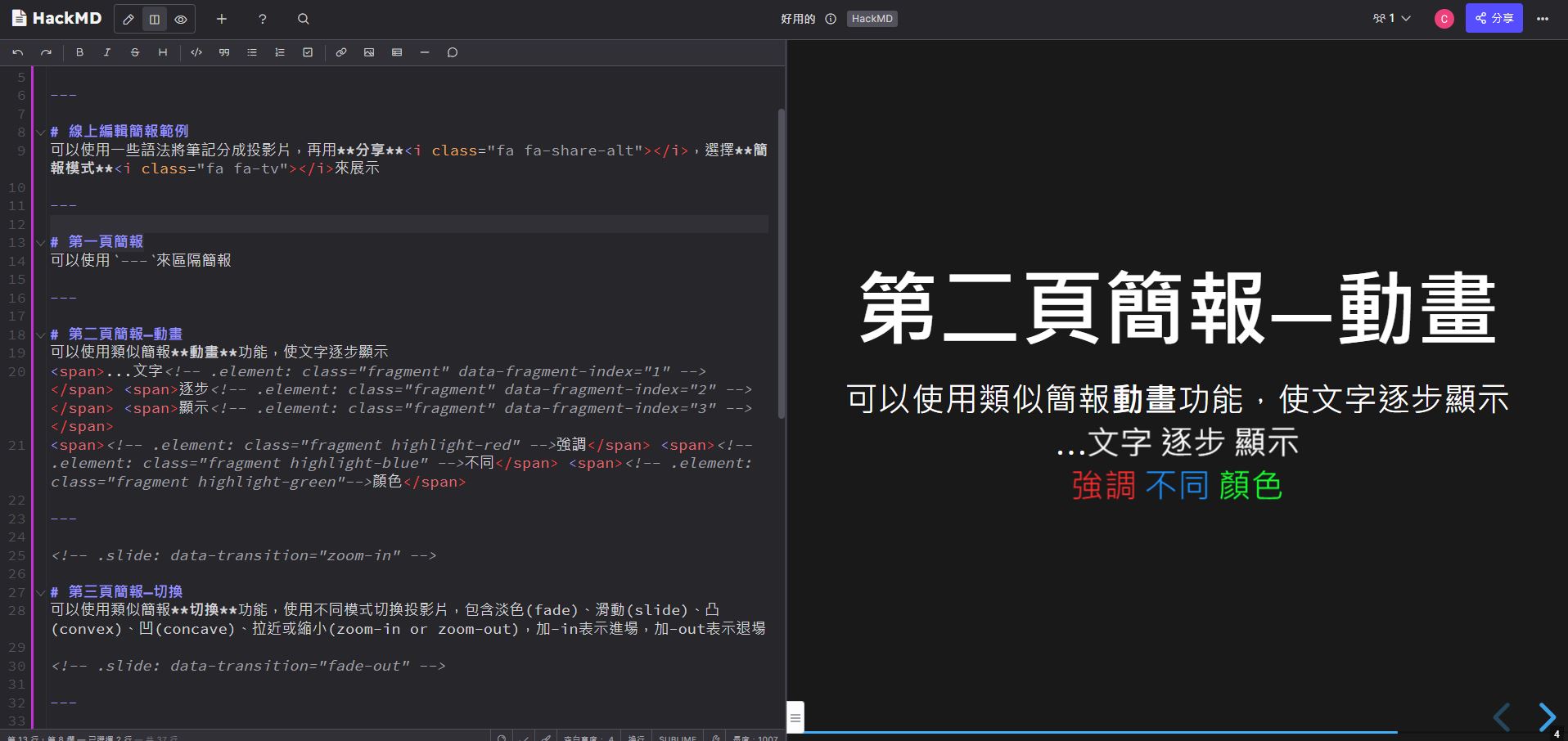Viewport: 1568px width, 741px height.
Task: Click green 顏色 text on slide
Action: click(x=1250, y=486)
